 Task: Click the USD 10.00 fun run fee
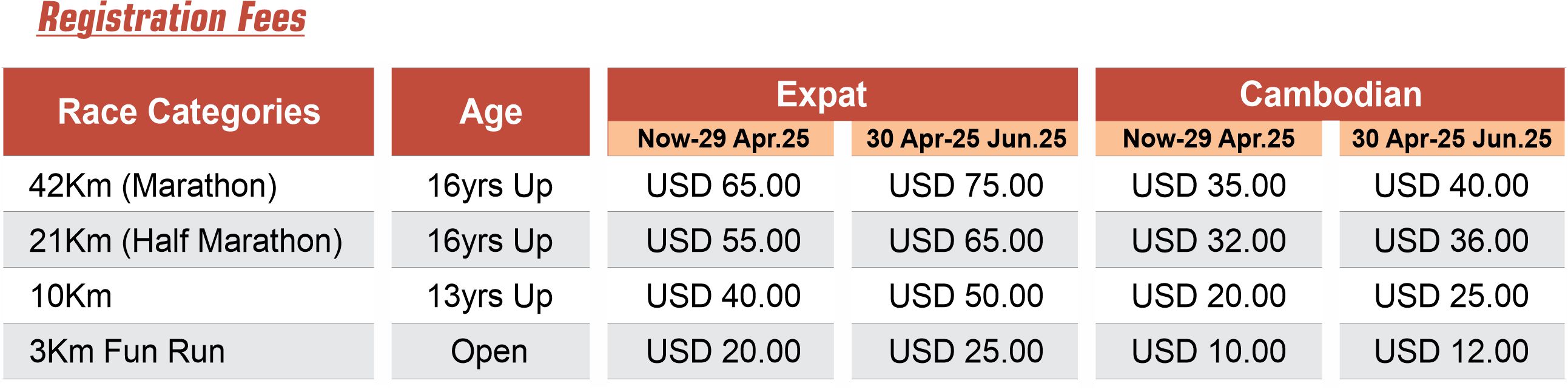click(1209, 351)
